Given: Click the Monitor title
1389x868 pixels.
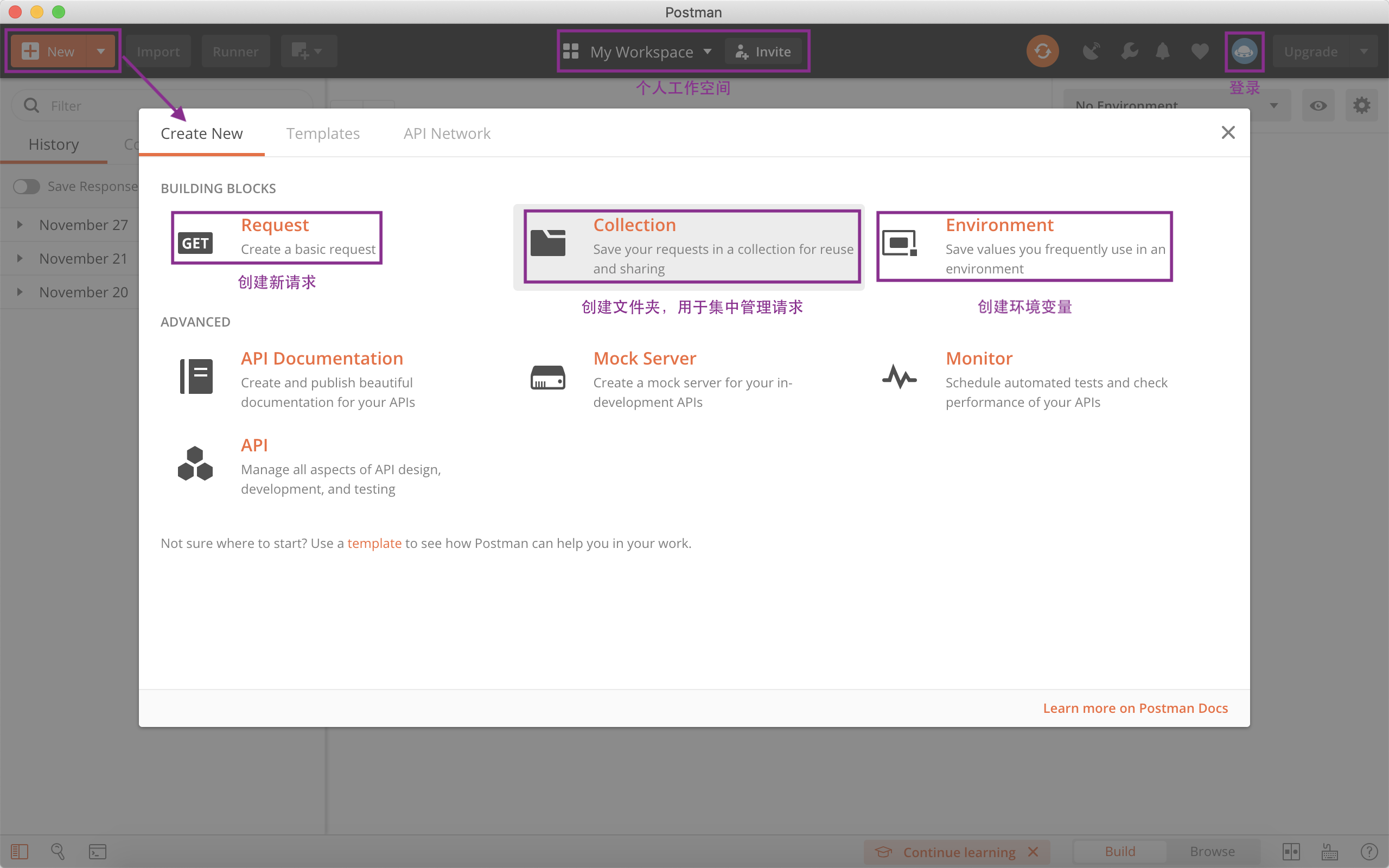Looking at the screenshot, I should coord(979,358).
